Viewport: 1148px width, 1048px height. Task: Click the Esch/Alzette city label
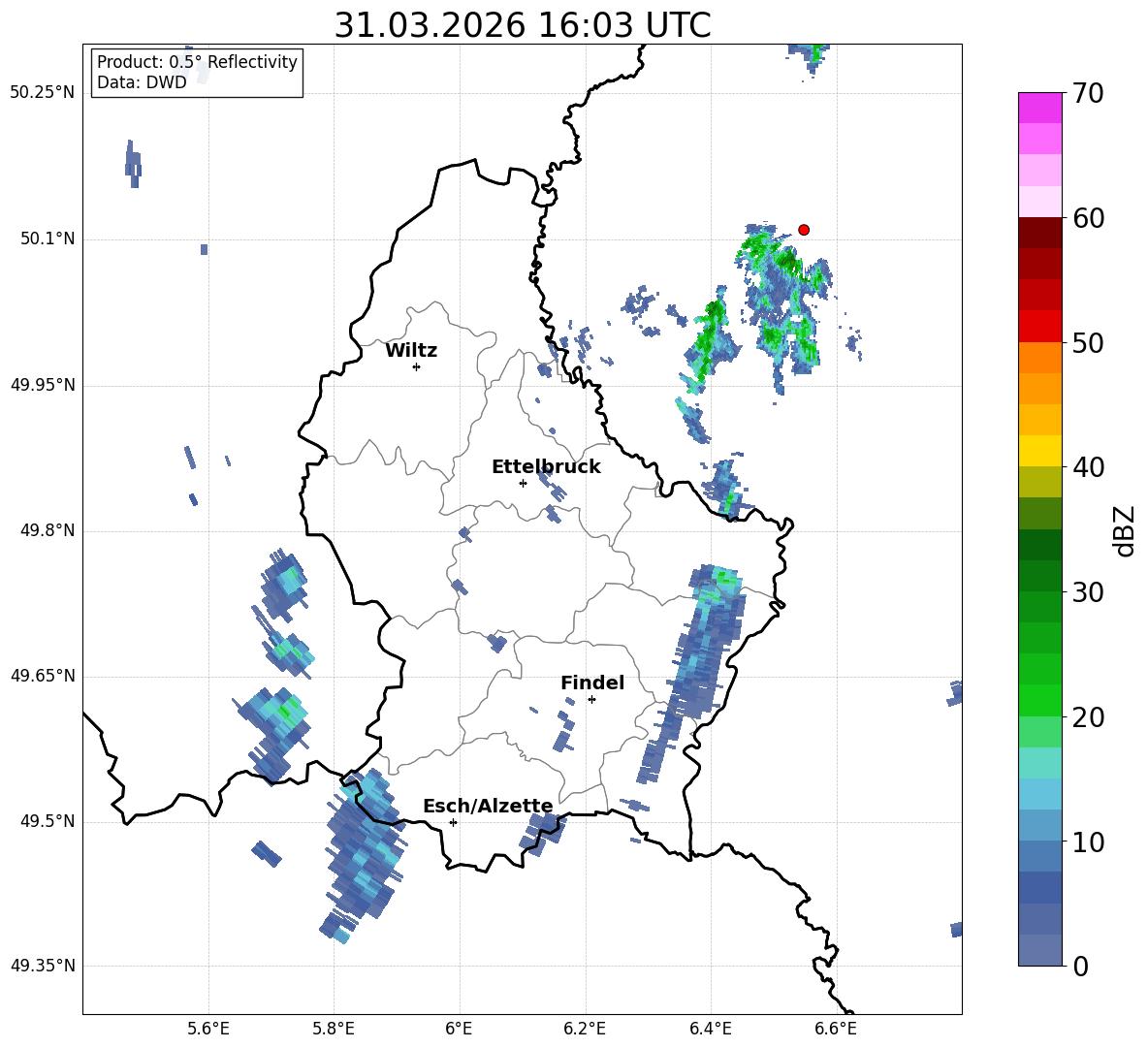point(488,806)
